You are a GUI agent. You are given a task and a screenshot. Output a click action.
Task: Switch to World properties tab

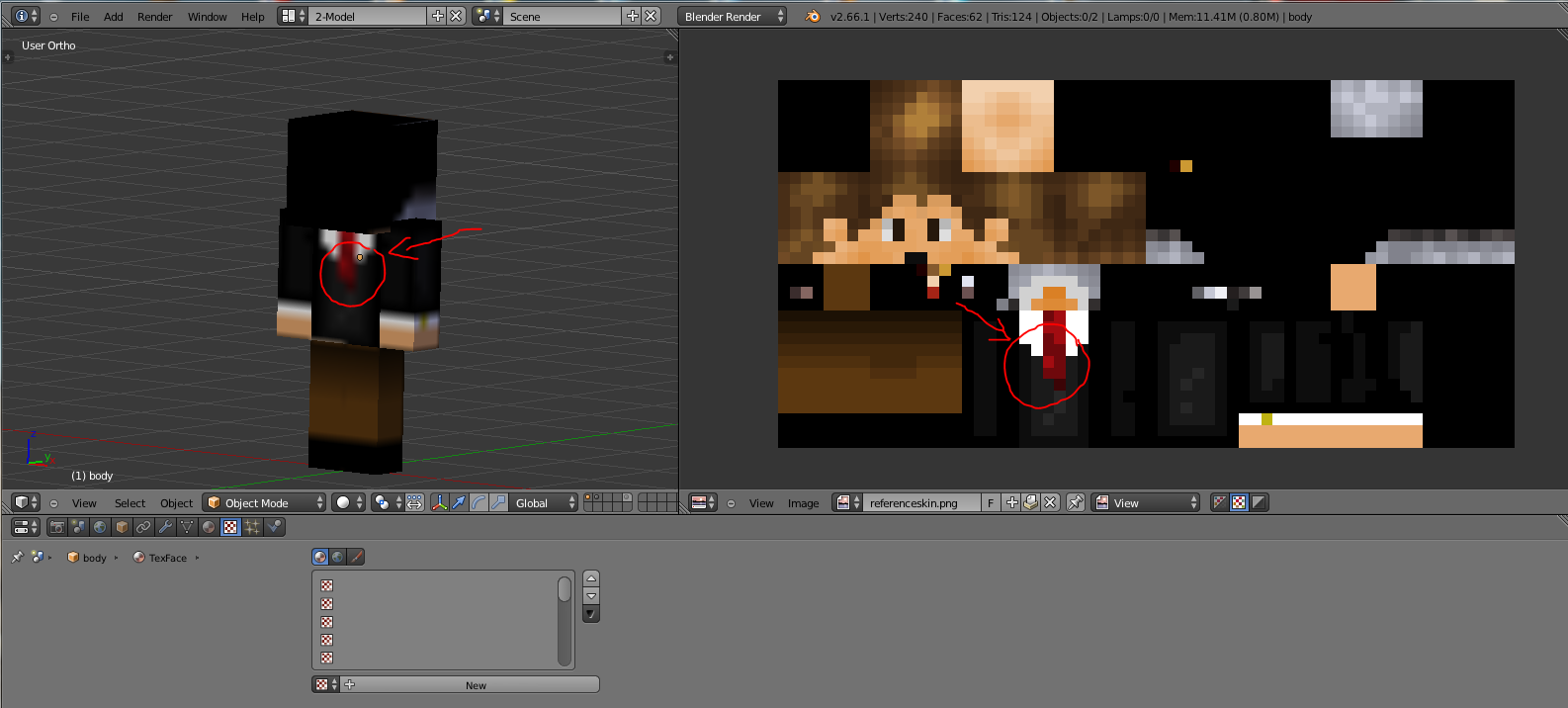(100, 527)
